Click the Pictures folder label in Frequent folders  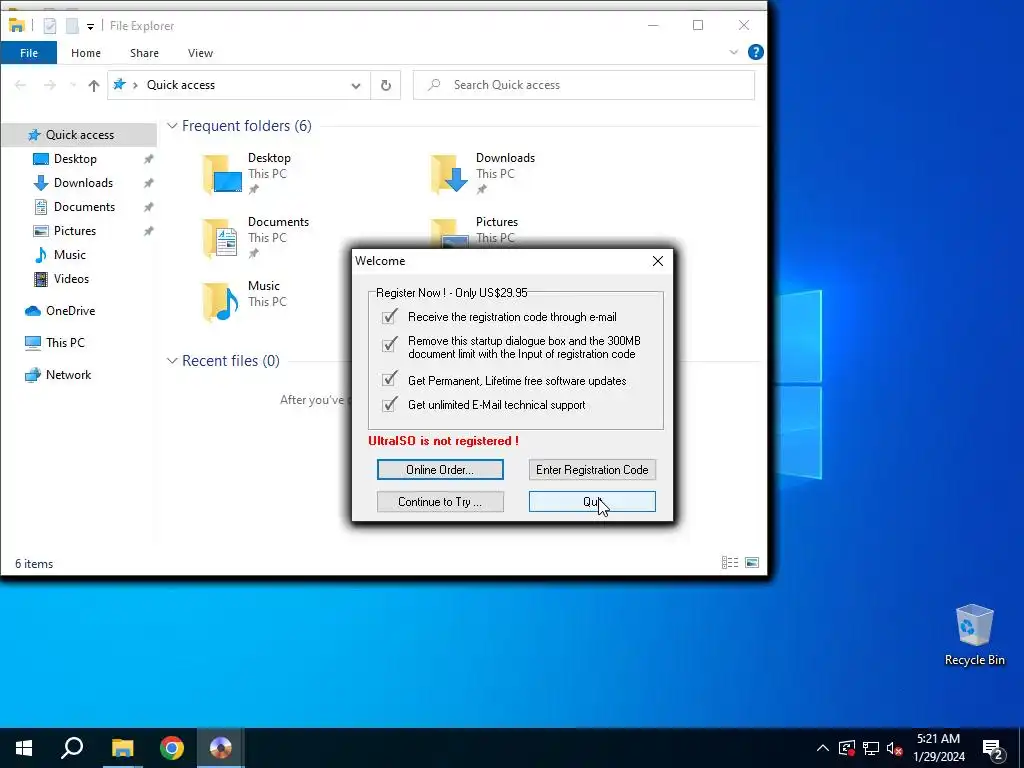(x=496, y=222)
